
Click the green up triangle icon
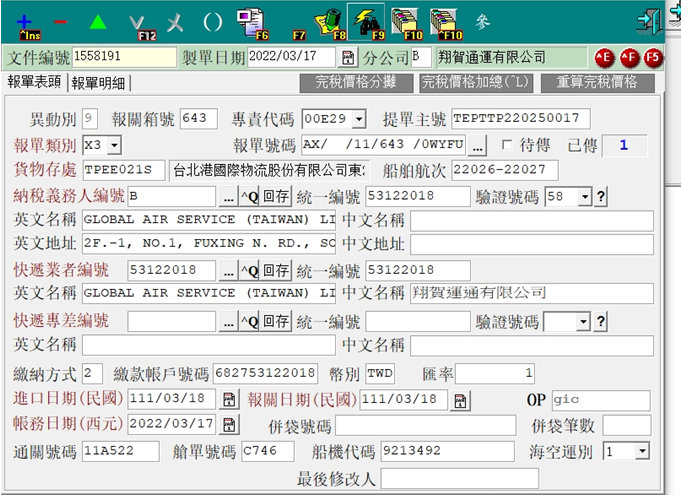(97, 21)
